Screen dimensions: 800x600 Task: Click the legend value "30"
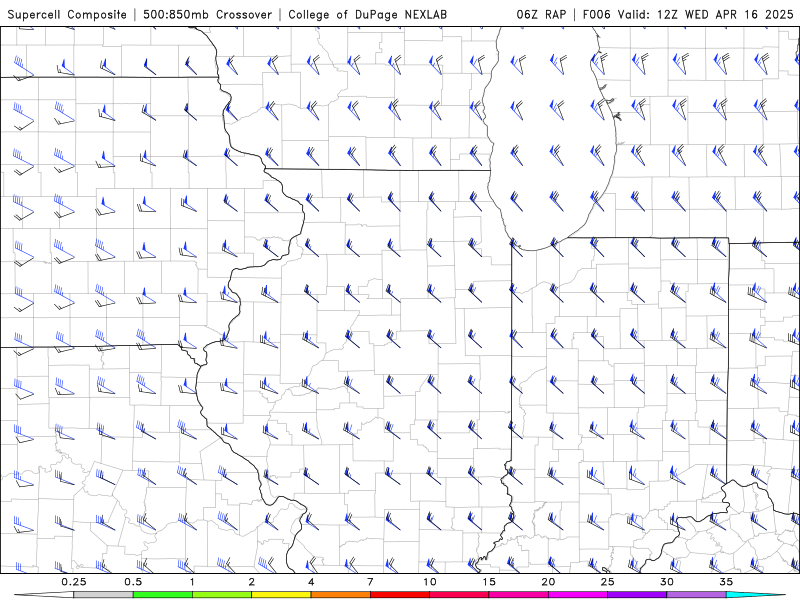pos(667,582)
